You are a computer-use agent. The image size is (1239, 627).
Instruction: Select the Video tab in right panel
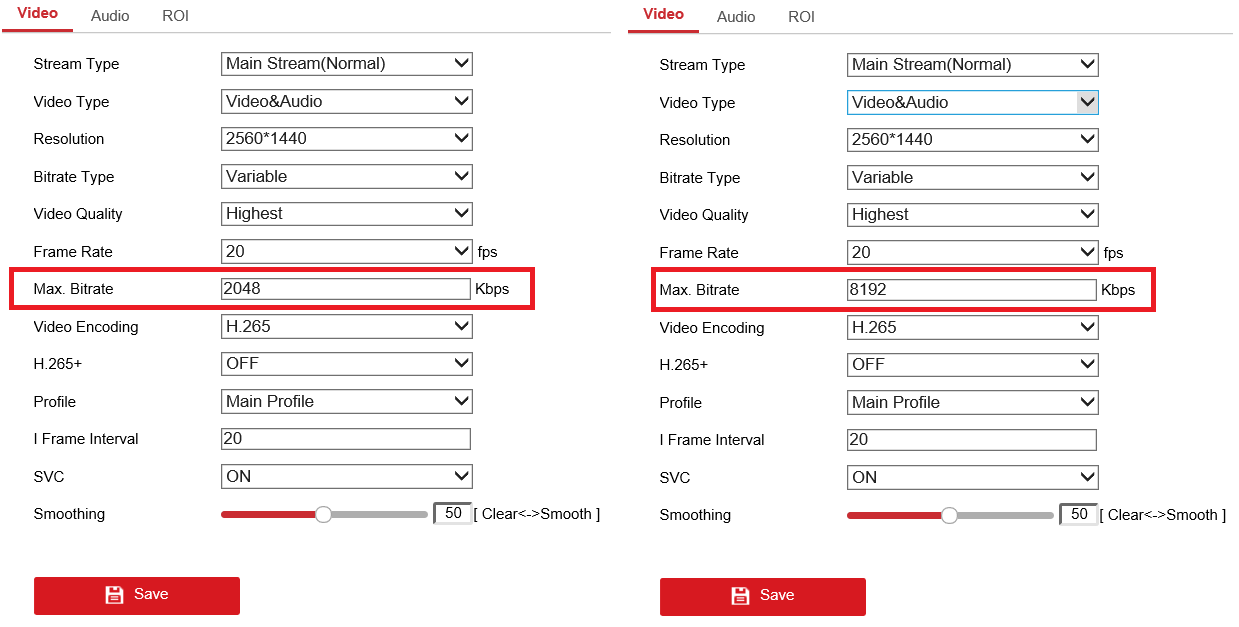663,14
